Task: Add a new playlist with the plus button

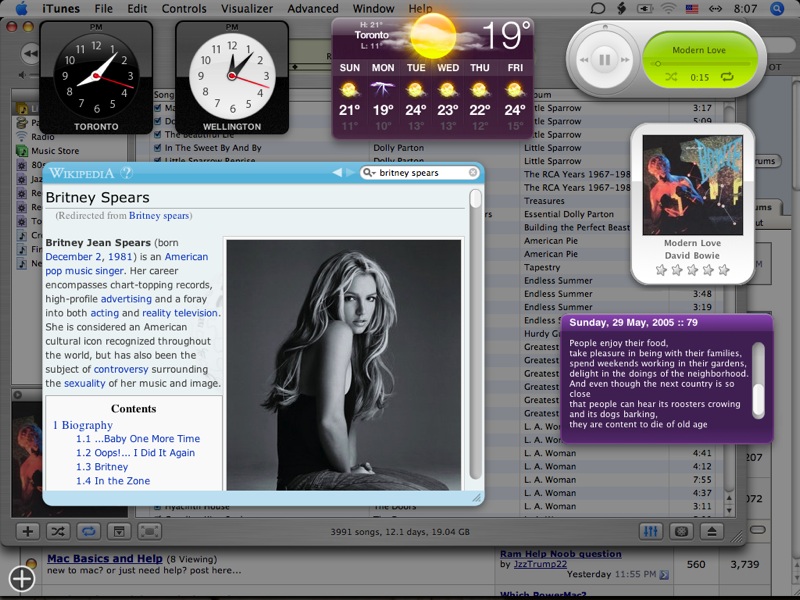Action: [27, 532]
